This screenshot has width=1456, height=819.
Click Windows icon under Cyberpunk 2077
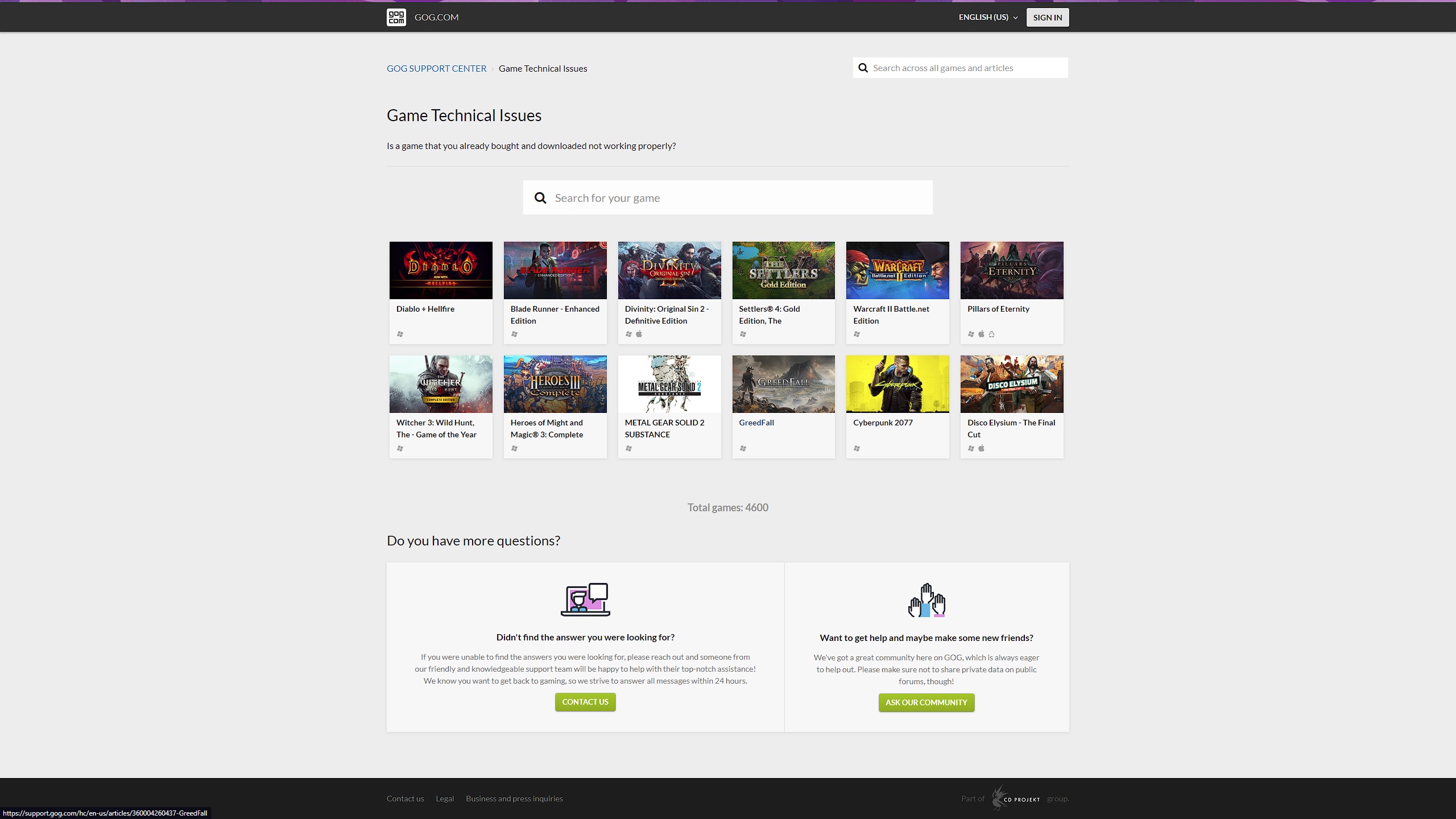[x=857, y=448]
